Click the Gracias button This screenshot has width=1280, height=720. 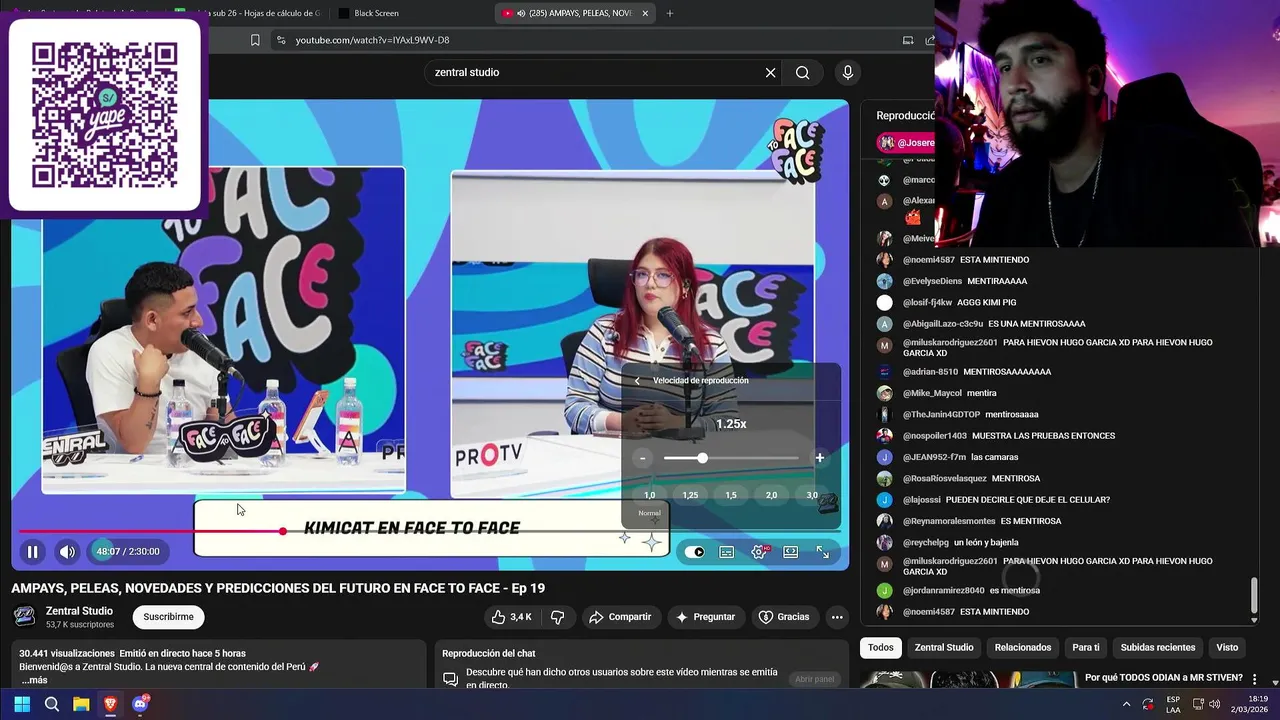784,617
